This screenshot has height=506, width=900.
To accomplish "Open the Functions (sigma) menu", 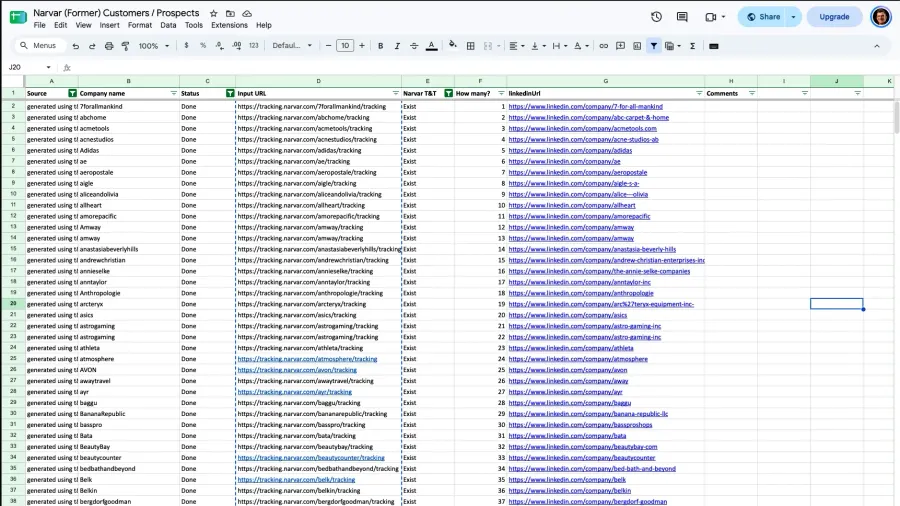I will coord(692,46).
